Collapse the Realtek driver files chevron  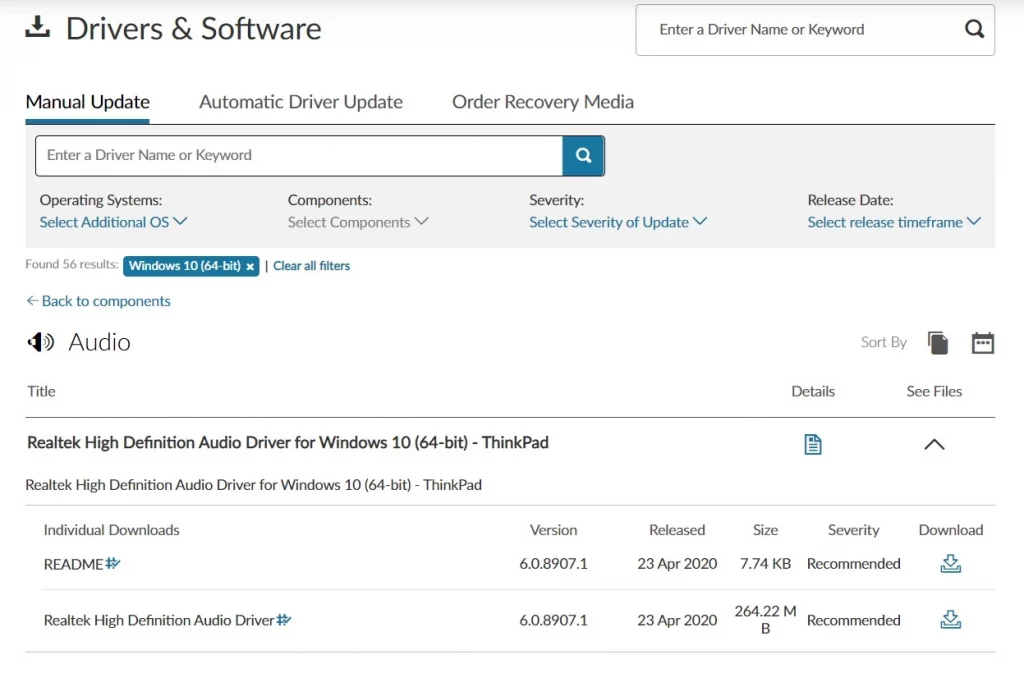935,445
